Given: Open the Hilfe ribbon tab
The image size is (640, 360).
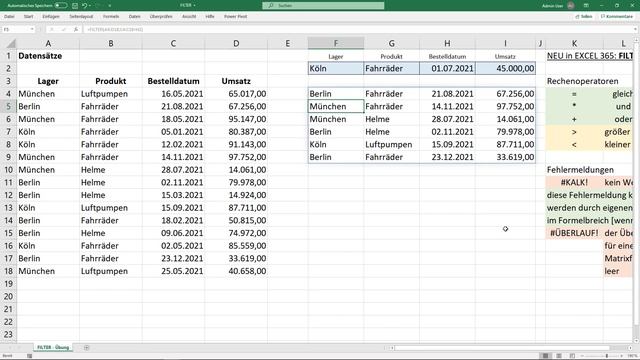Looking at the screenshot, I should point(210,16).
